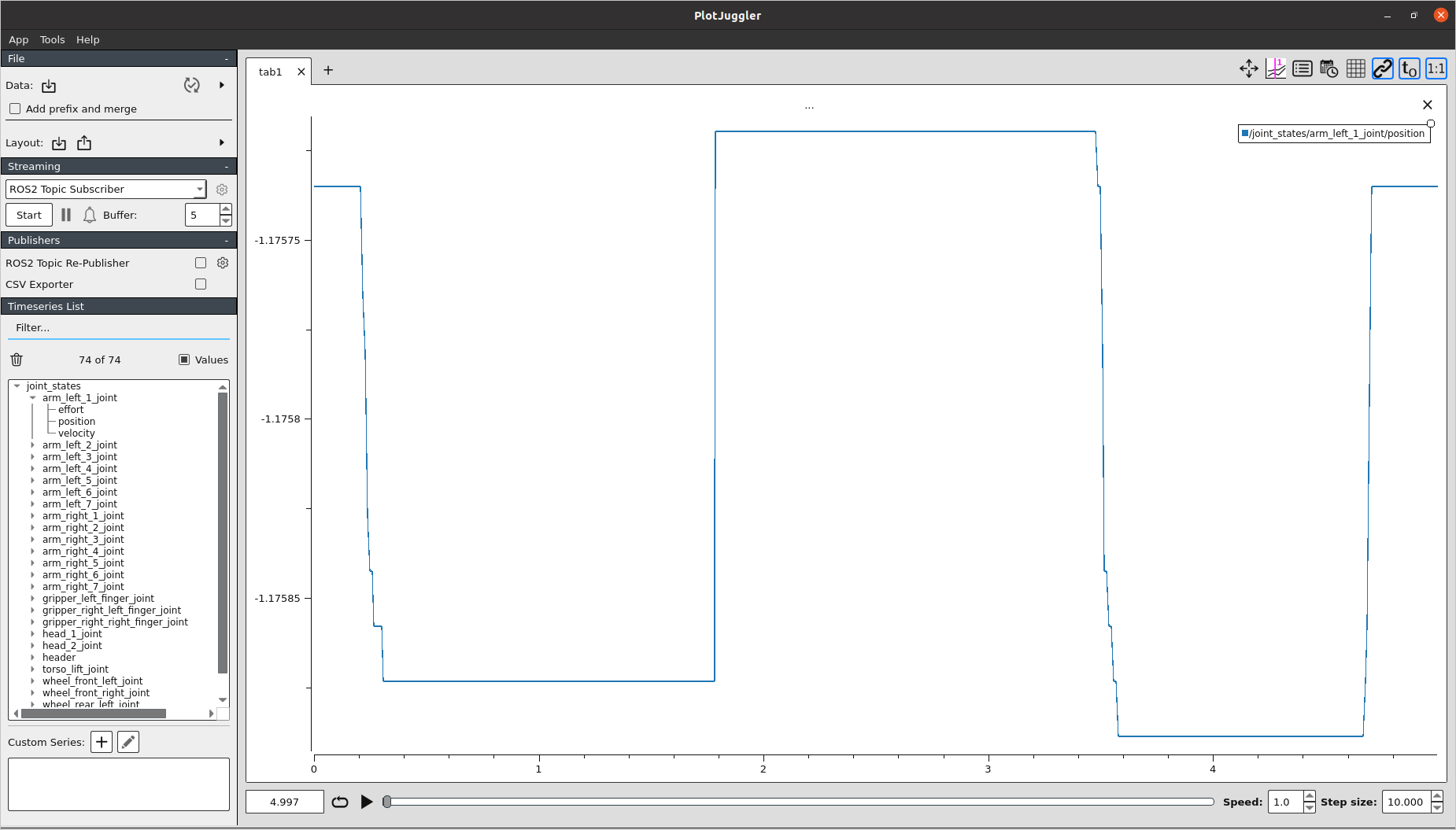The width and height of the screenshot is (1456, 830).
Task: Toggle the loop playback icon
Action: coord(340,802)
